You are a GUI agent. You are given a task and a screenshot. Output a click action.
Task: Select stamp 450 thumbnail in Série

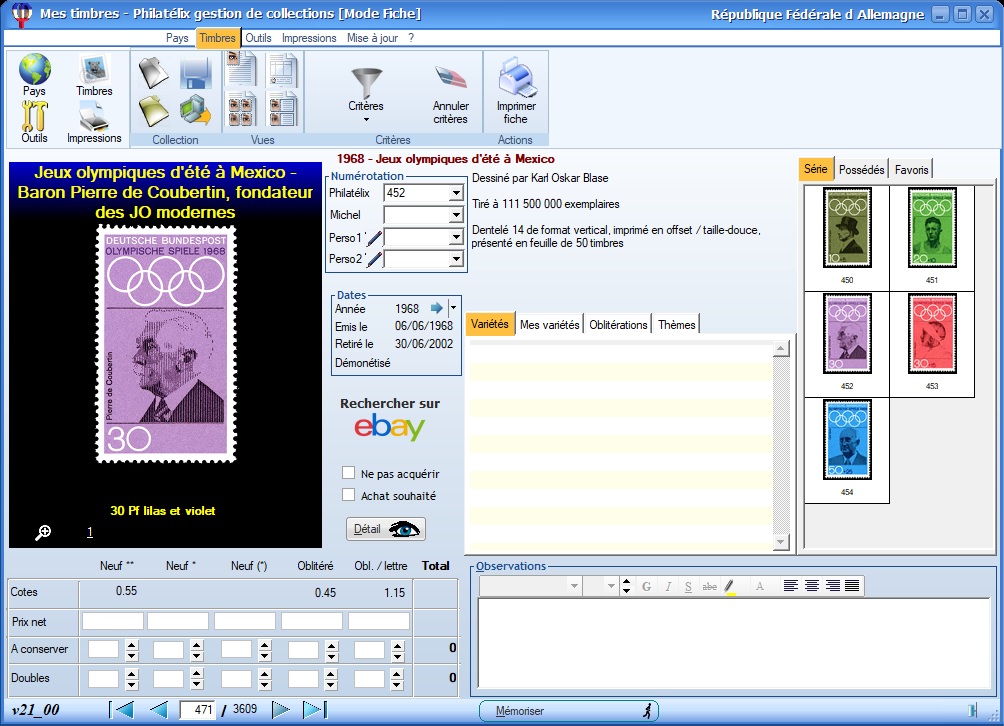coord(846,228)
